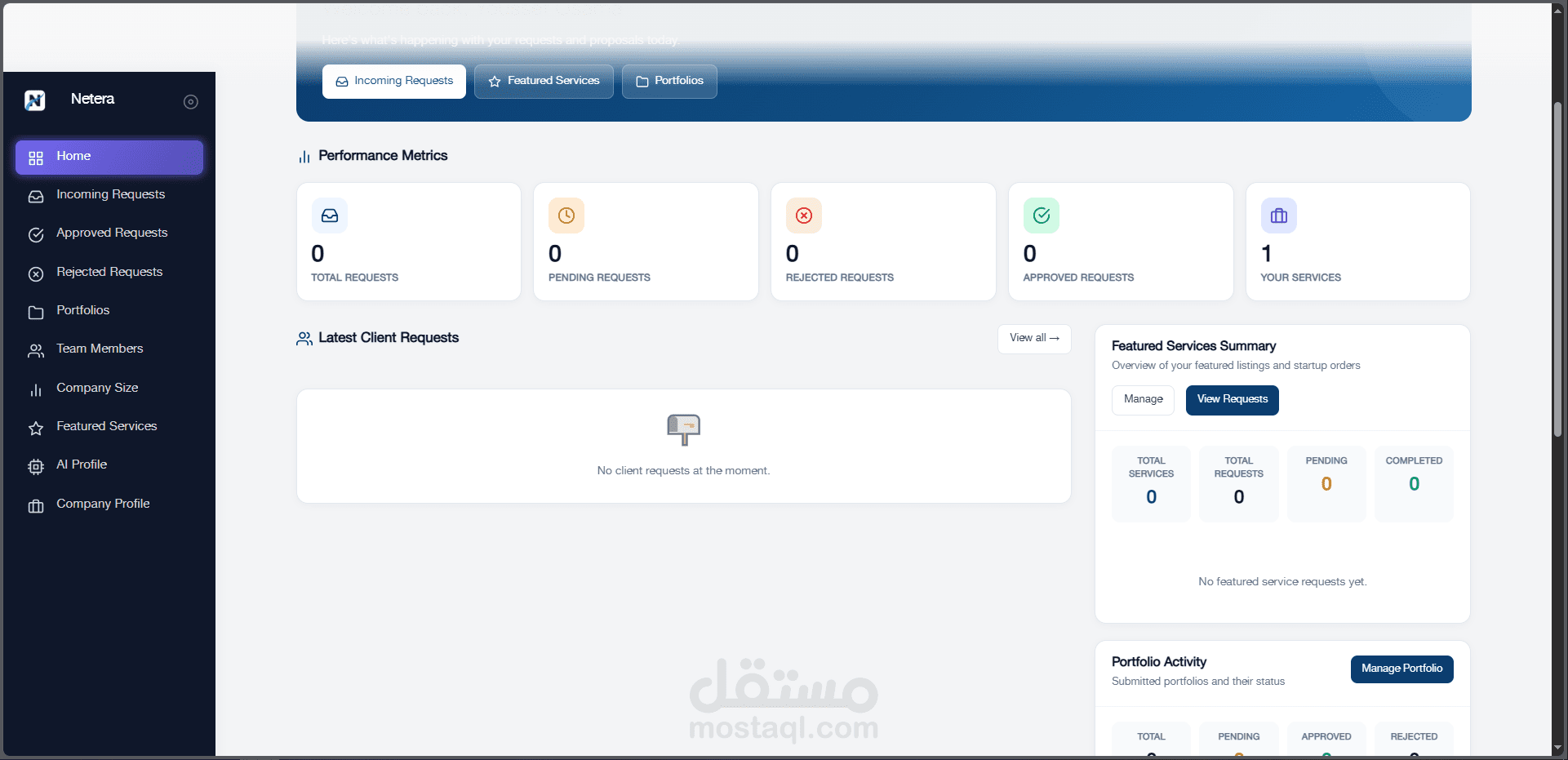This screenshot has width=1568, height=760.
Task: Open AI Profile page
Action: [109, 465]
